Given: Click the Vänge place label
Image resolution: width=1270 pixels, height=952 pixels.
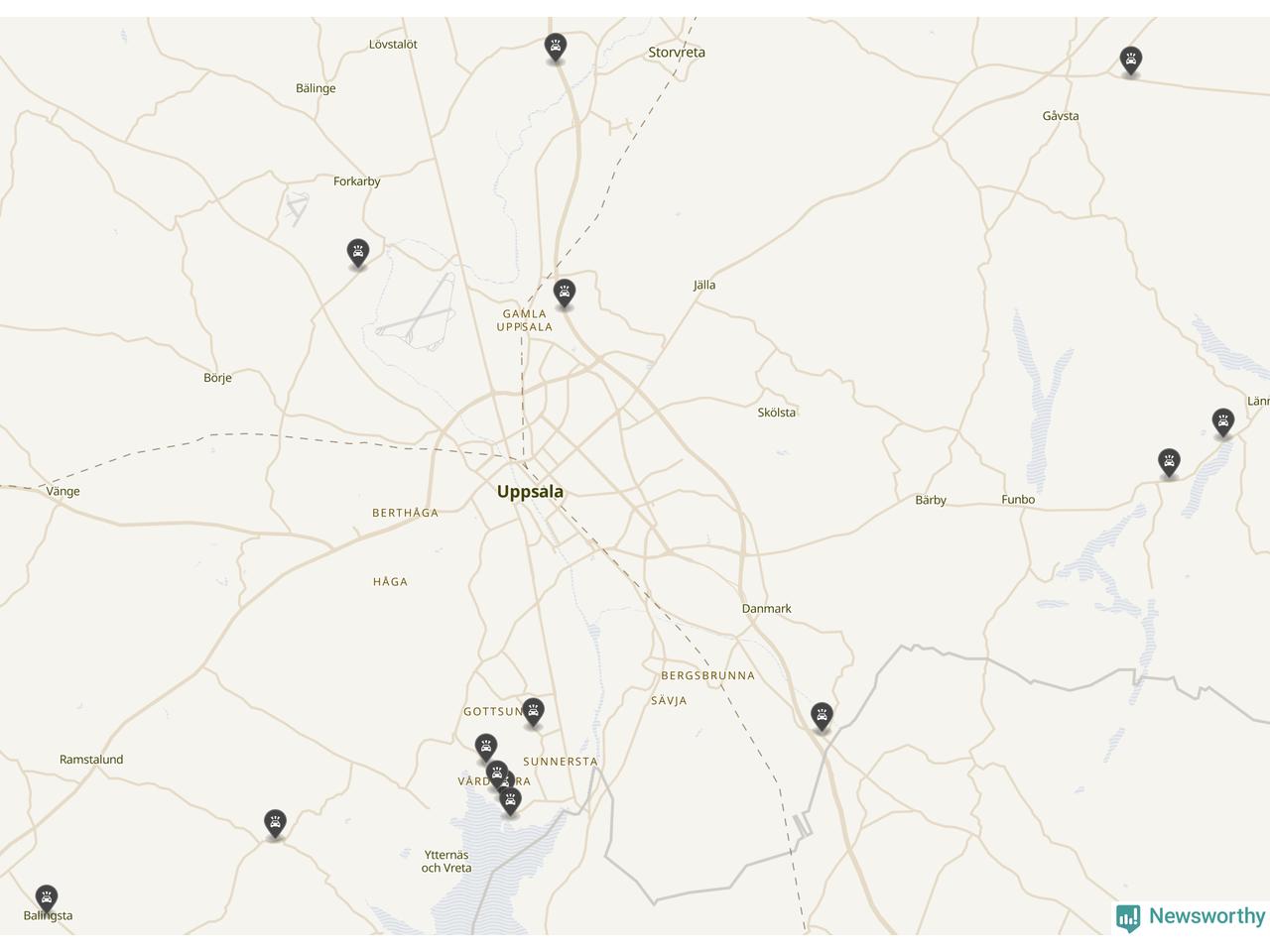Looking at the screenshot, I should click(x=63, y=491).
